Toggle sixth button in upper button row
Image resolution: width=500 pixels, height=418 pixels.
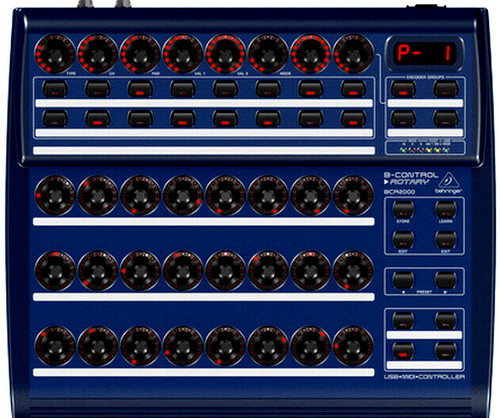click(268, 89)
